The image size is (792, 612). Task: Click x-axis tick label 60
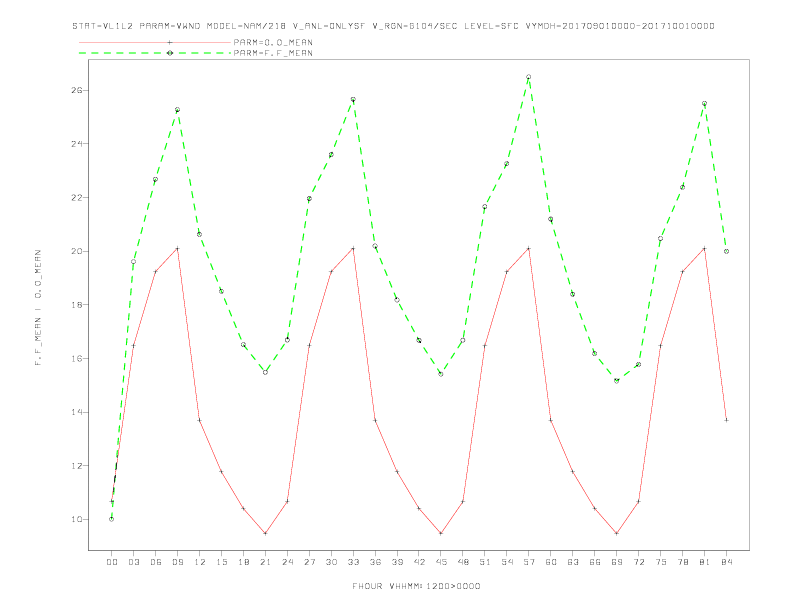551,562
